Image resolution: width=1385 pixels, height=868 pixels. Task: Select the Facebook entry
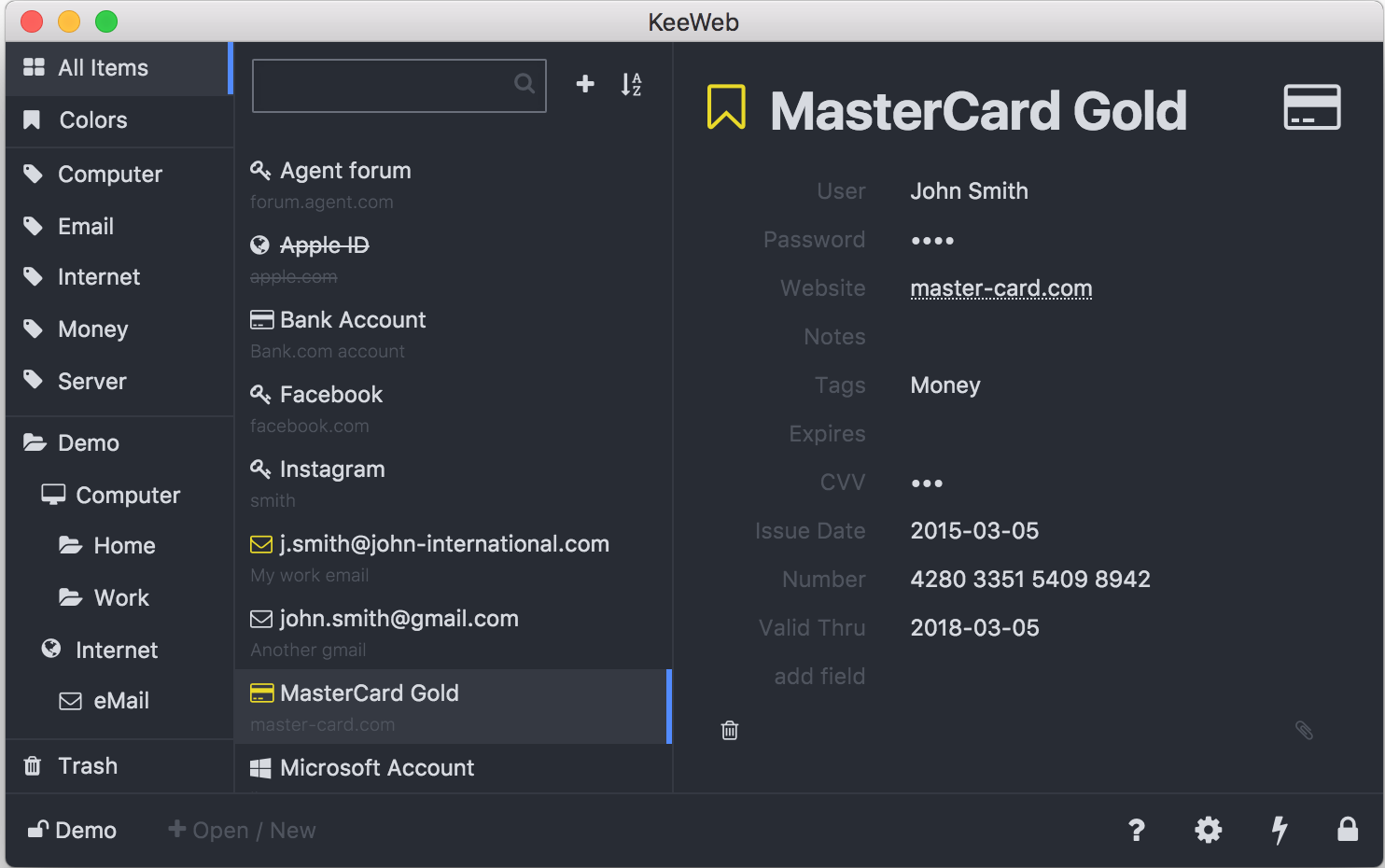click(453, 408)
